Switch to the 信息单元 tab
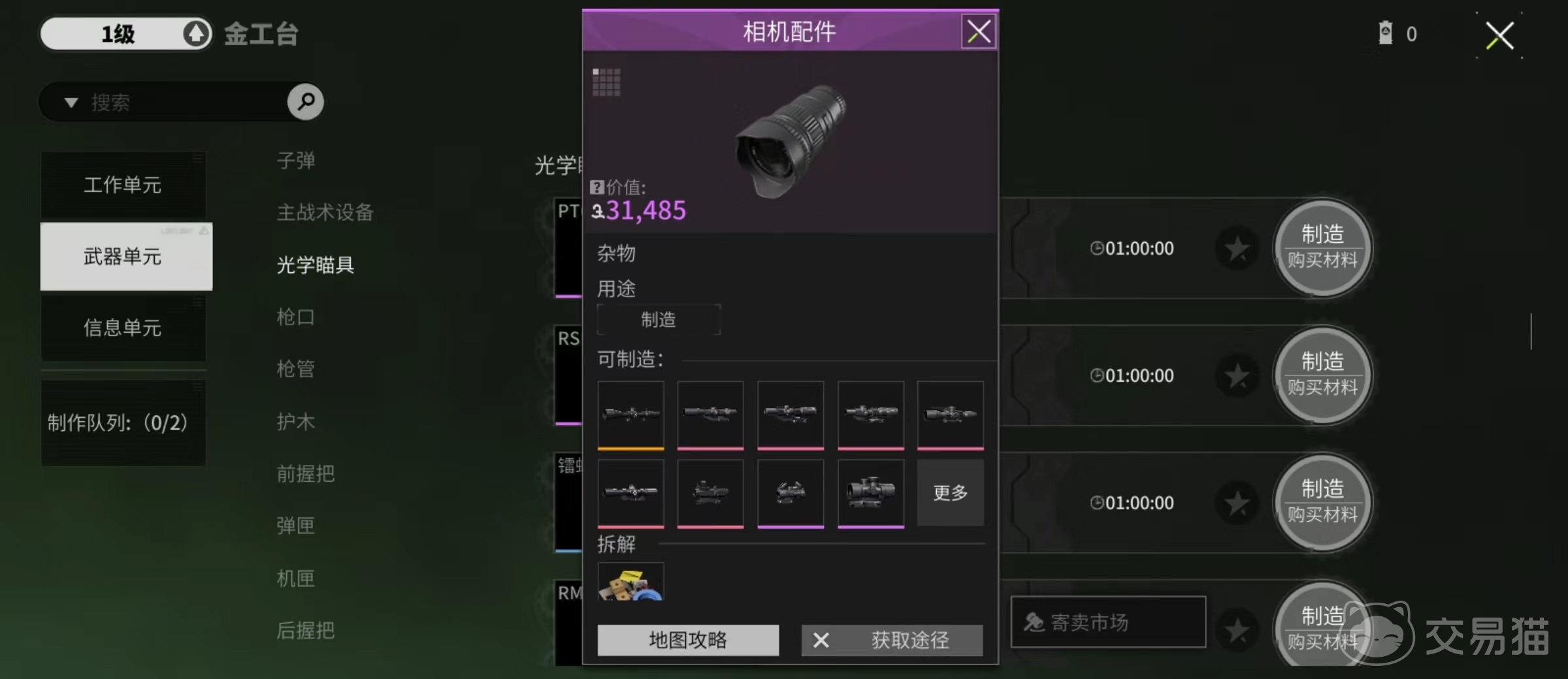 pos(123,328)
